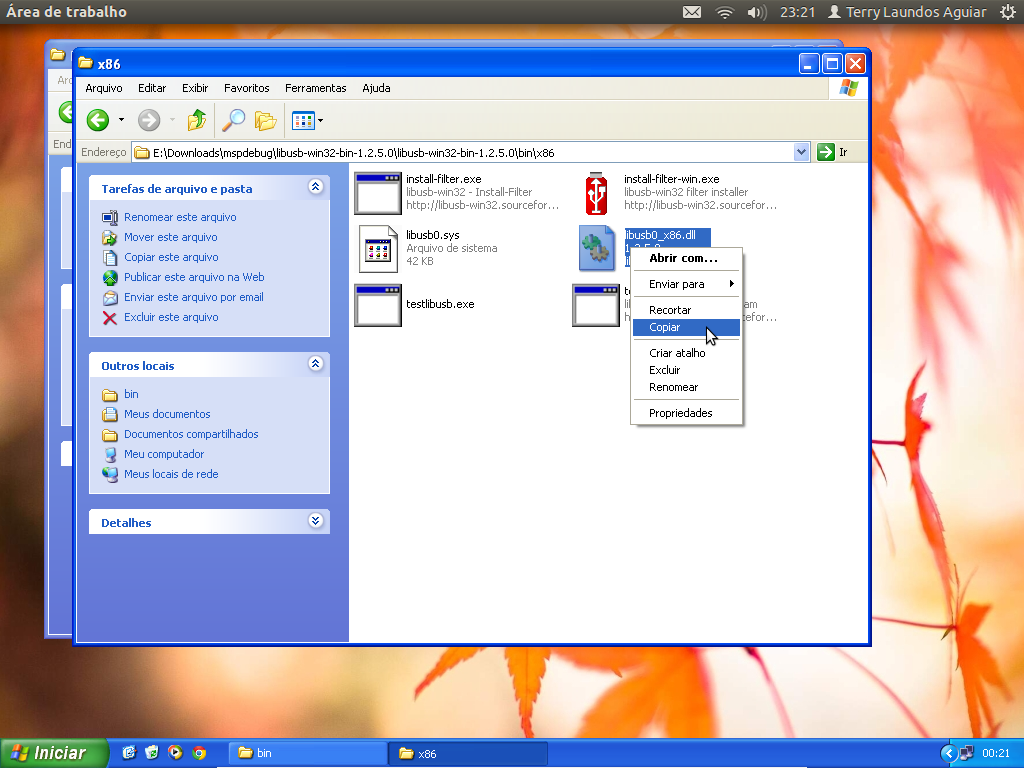Open Meus documentos link
The height and width of the screenshot is (768, 1024).
167,414
